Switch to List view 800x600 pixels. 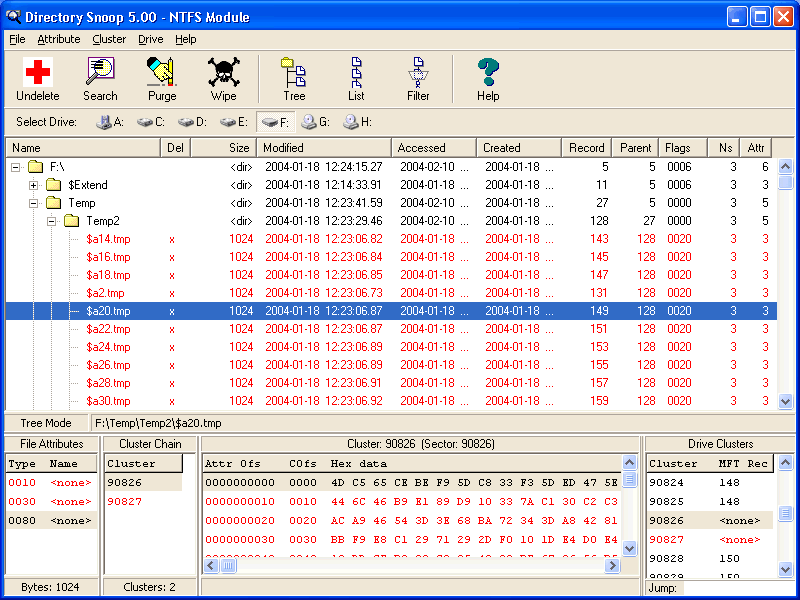click(x=355, y=73)
